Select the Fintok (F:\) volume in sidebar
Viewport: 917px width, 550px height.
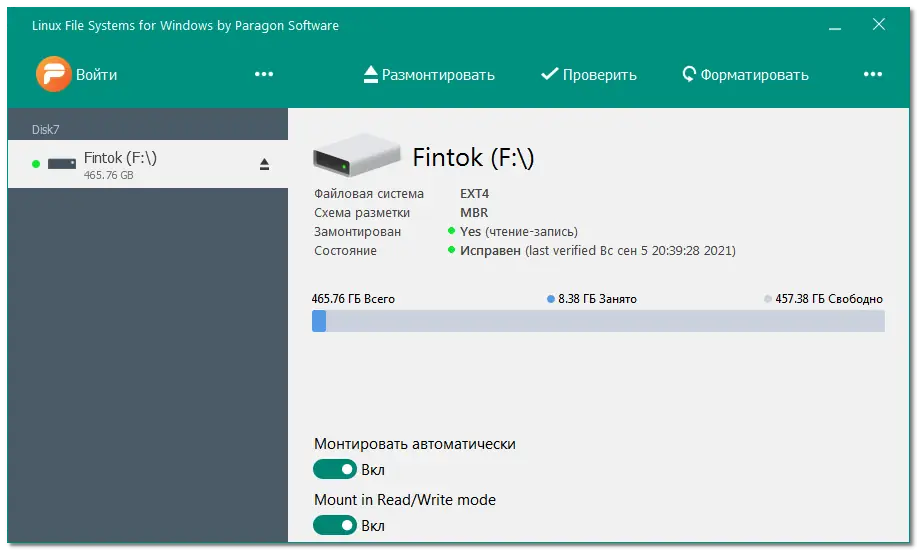click(148, 164)
